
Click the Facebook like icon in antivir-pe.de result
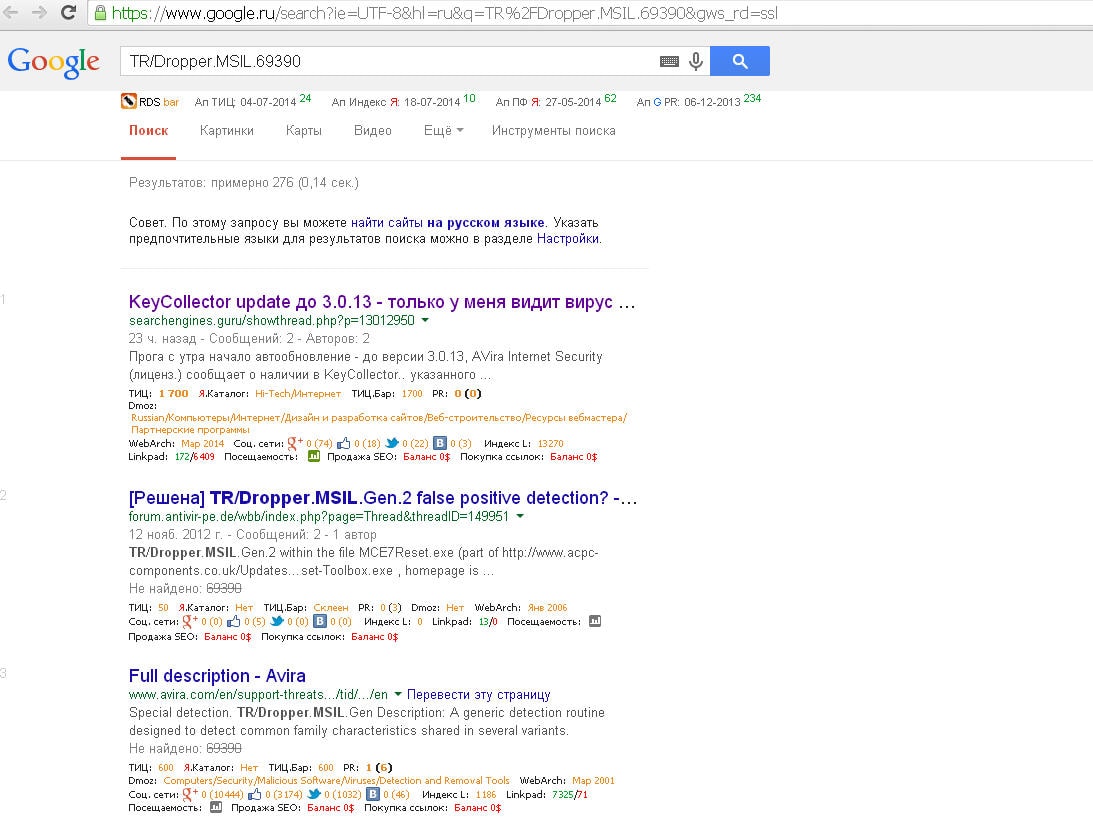coord(234,621)
